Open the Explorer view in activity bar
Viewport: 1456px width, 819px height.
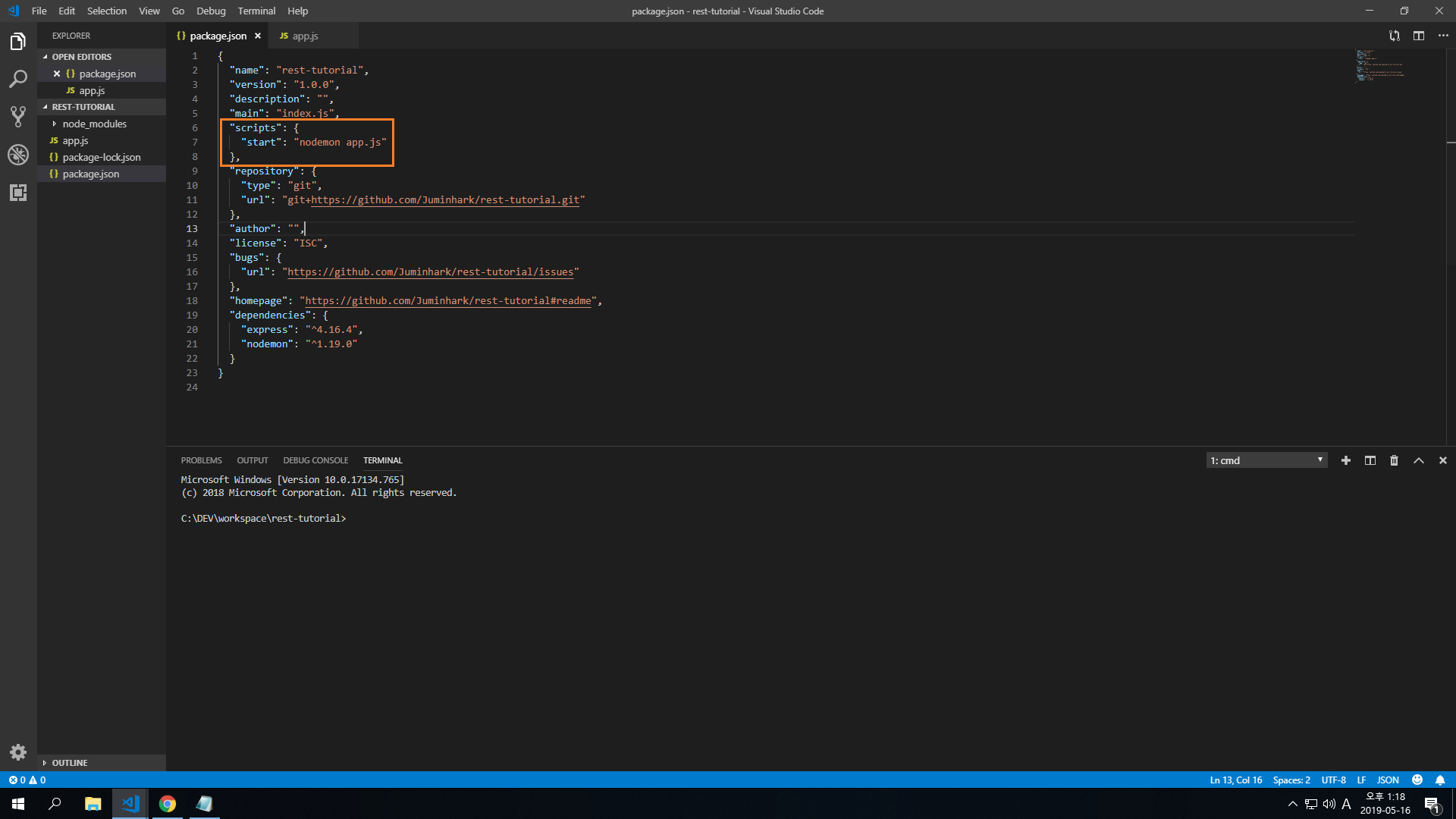pyautogui.click(x=18, y=42)
